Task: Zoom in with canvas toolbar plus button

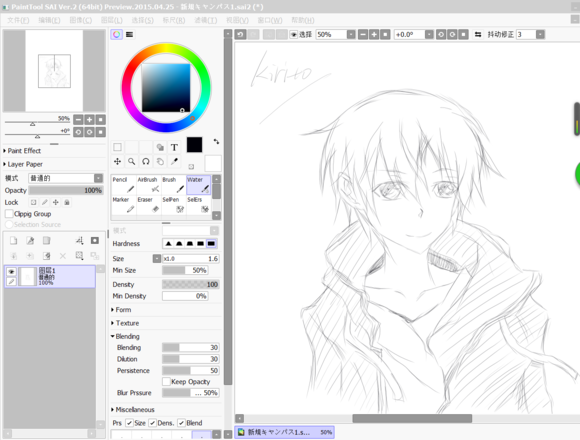Action: pos(374,34)
